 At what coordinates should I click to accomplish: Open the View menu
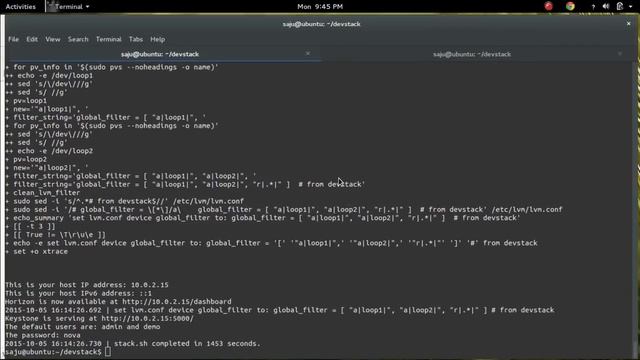53,39
